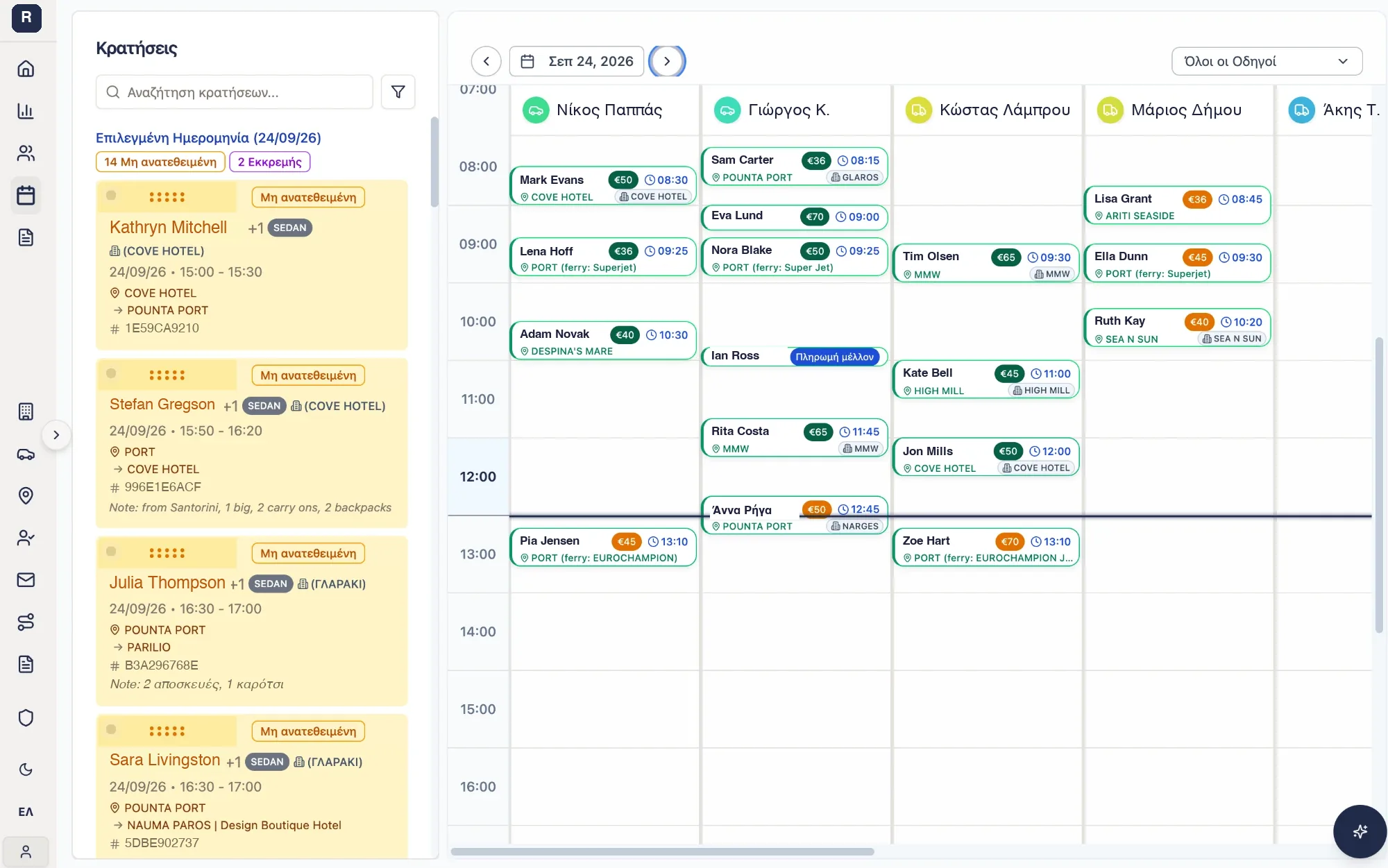
Task: Open the users group sidebar icon
Action: pyautogui.click(x=26, y=153)
